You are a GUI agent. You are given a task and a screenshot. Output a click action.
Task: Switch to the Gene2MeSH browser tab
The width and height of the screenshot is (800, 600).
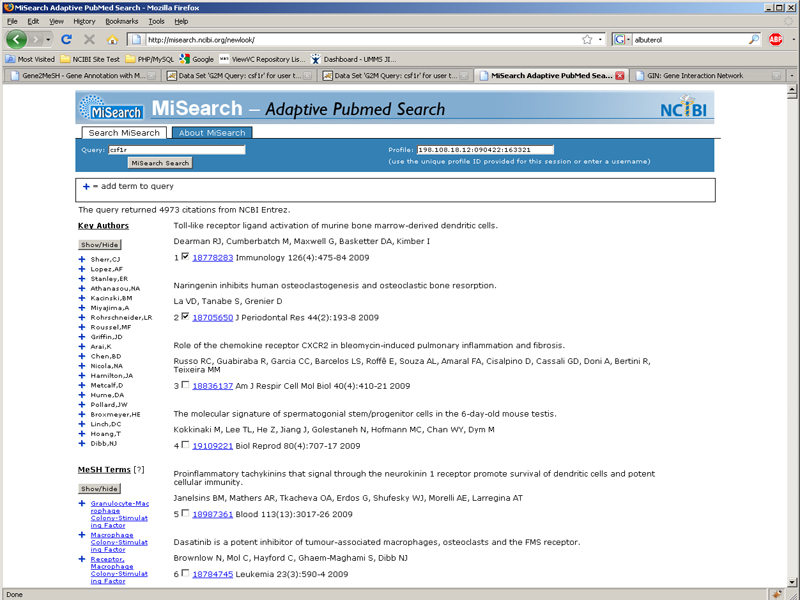82,76
